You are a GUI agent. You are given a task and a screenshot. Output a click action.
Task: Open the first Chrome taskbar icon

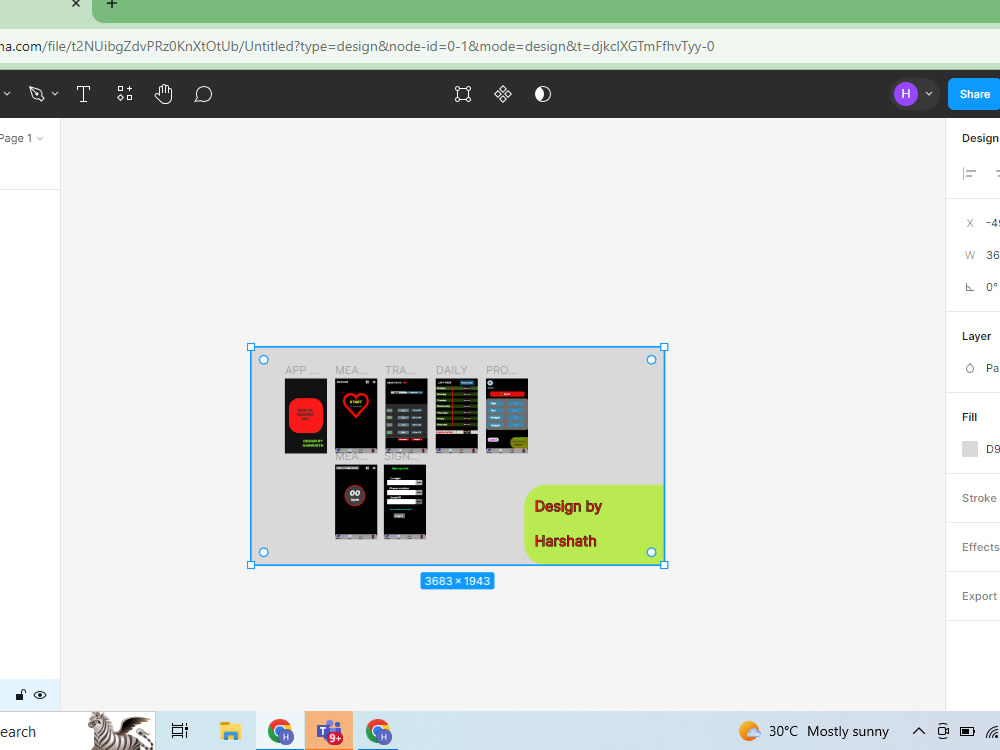(280, 731)
